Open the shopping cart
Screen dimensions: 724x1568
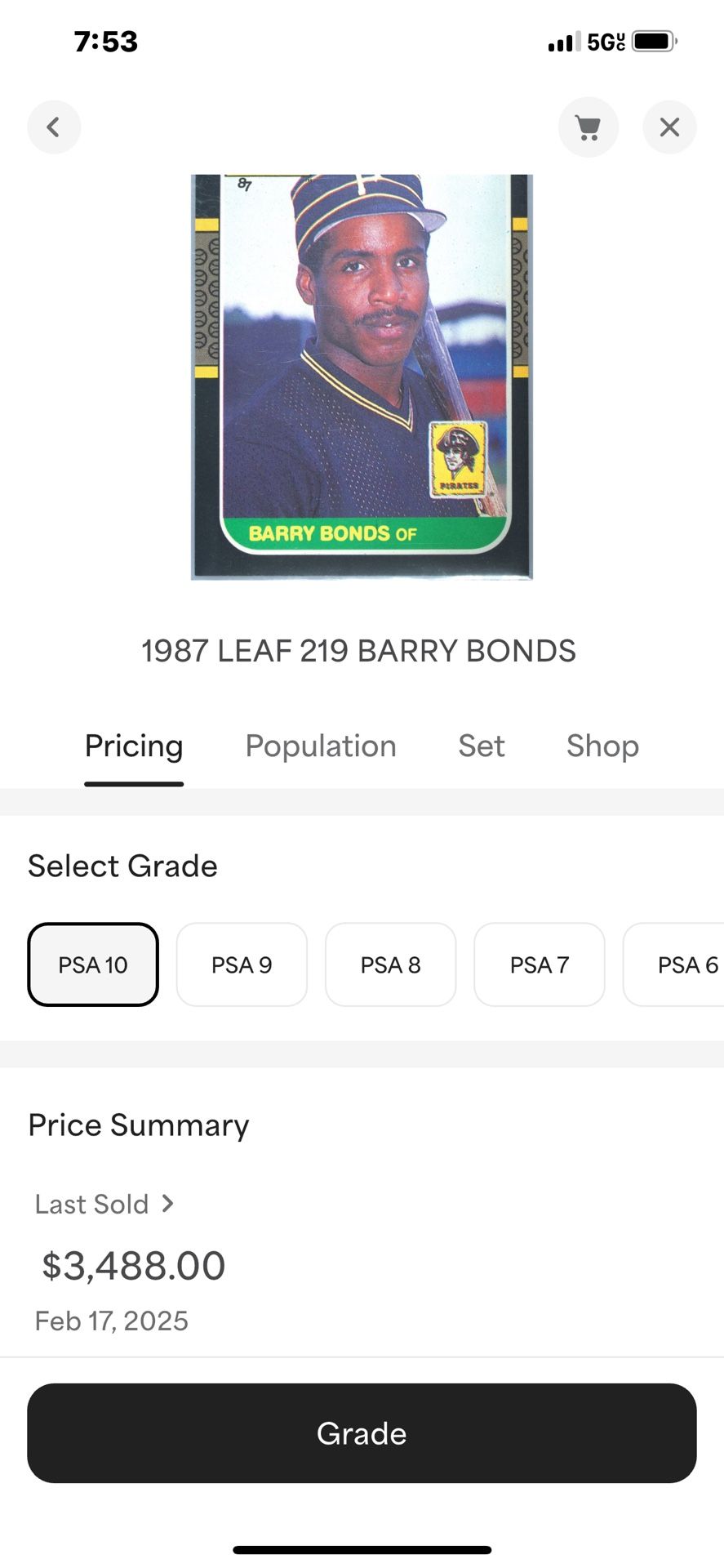coord(588,127)
